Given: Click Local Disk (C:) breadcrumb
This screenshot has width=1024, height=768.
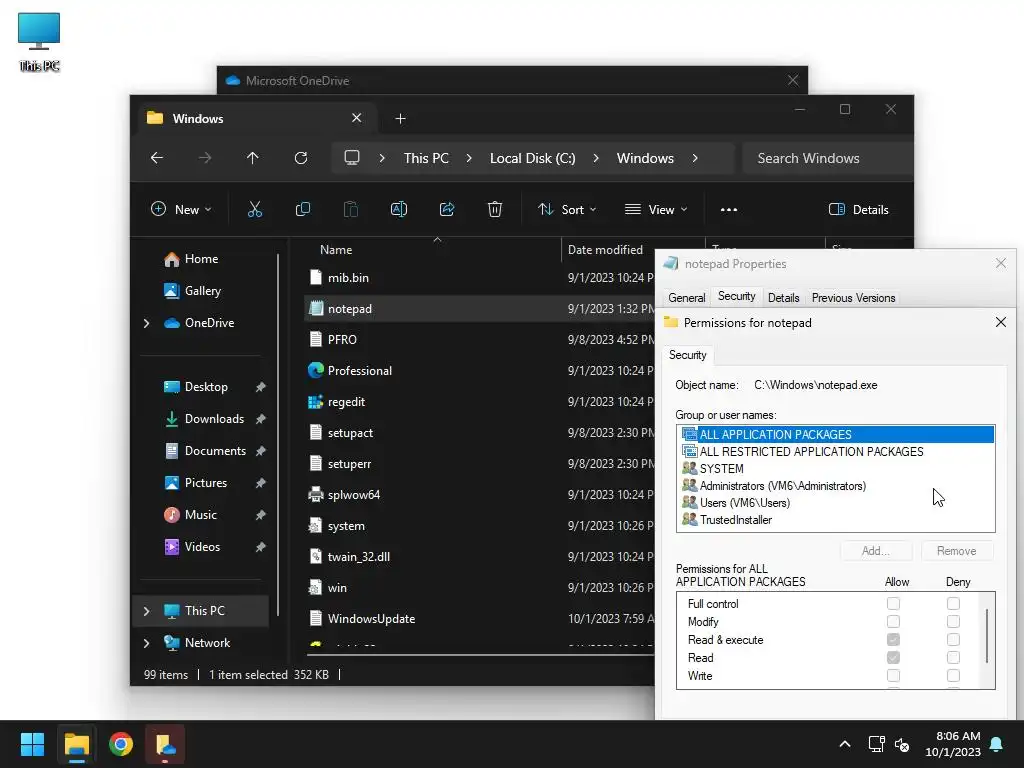Looking at the screenshot, I should pyautogui.click(x=532, y=158).
